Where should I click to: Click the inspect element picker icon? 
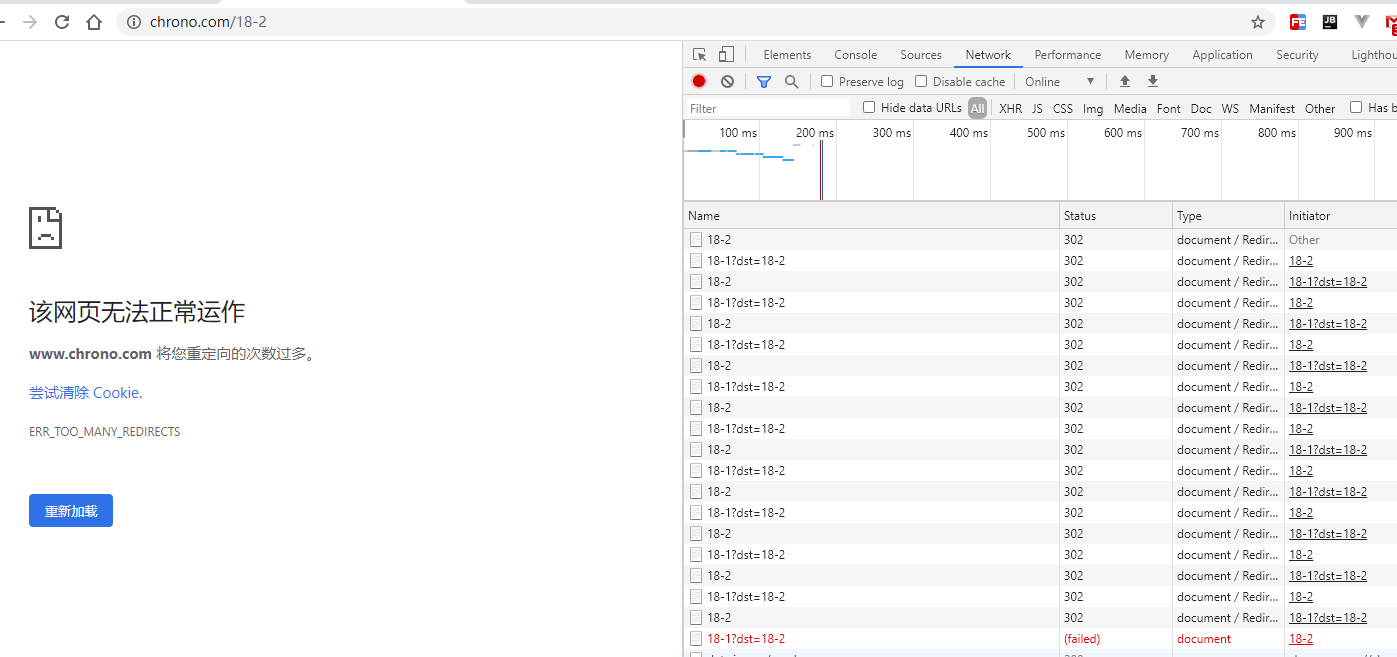click(700, 55)
